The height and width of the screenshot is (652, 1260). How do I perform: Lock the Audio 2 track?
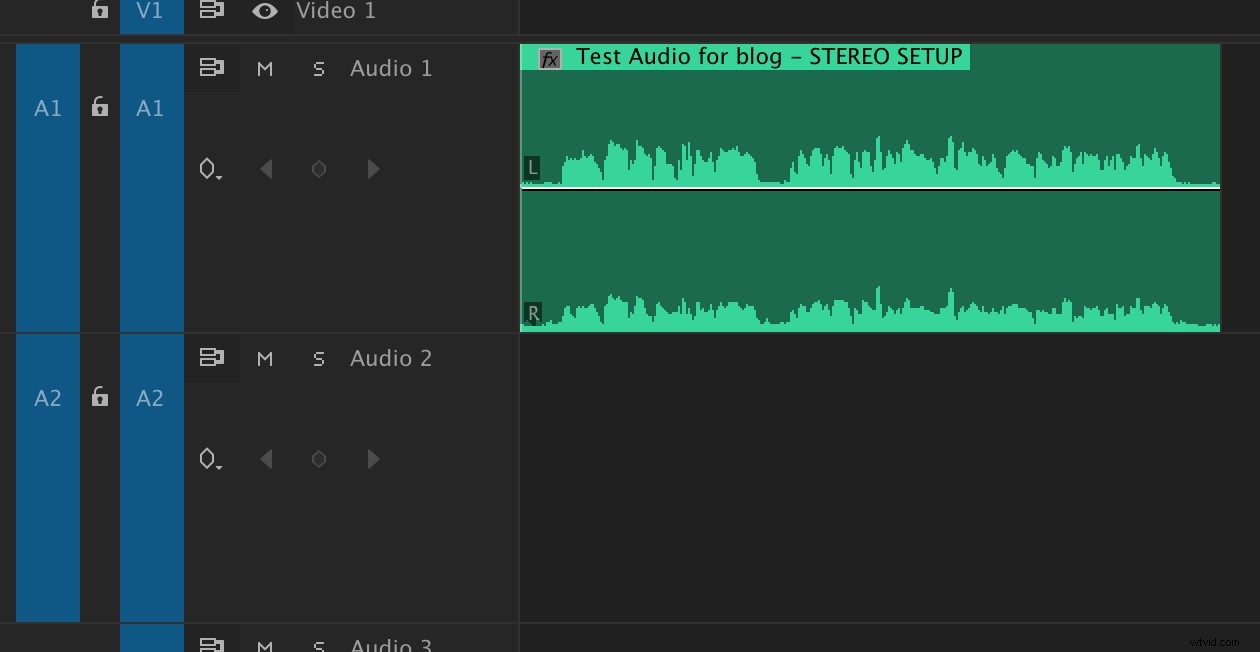coord(99,397)
